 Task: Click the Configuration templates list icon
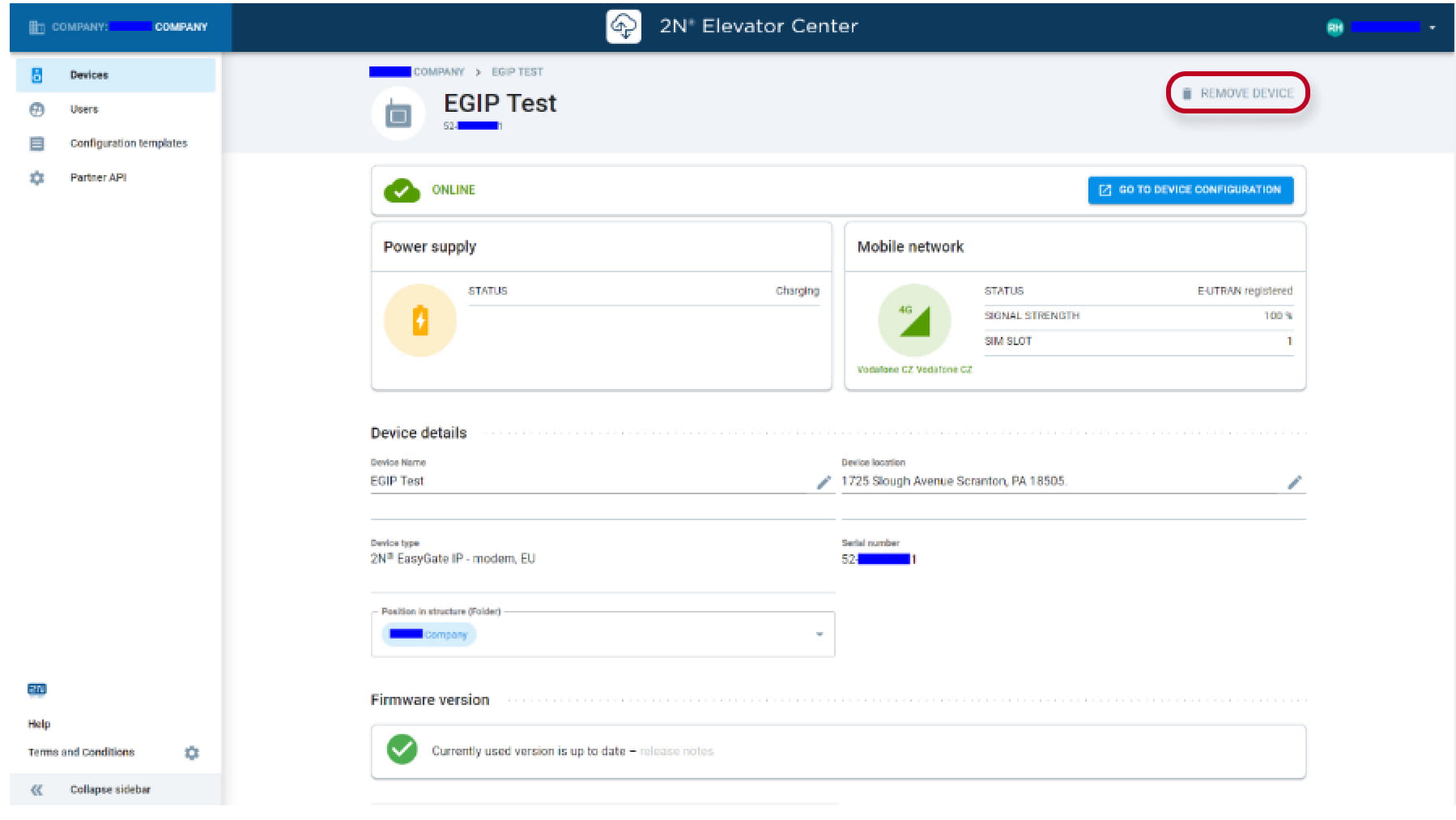click(x=36, y=143)
